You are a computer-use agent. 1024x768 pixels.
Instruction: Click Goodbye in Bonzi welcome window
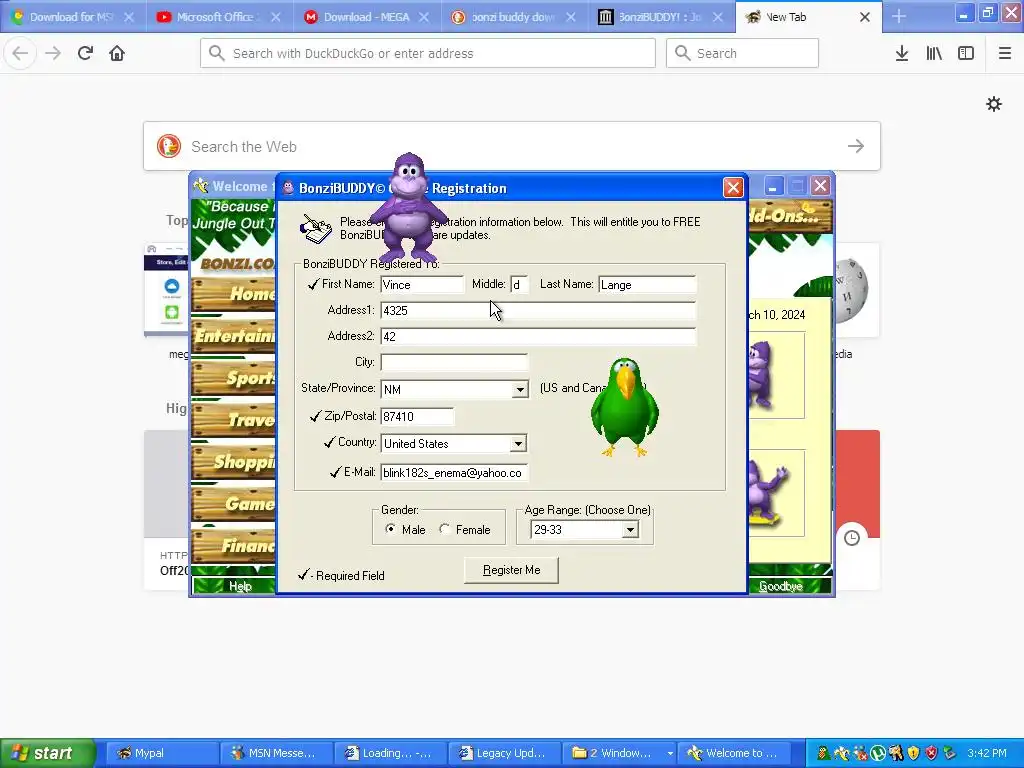(780, 586)
